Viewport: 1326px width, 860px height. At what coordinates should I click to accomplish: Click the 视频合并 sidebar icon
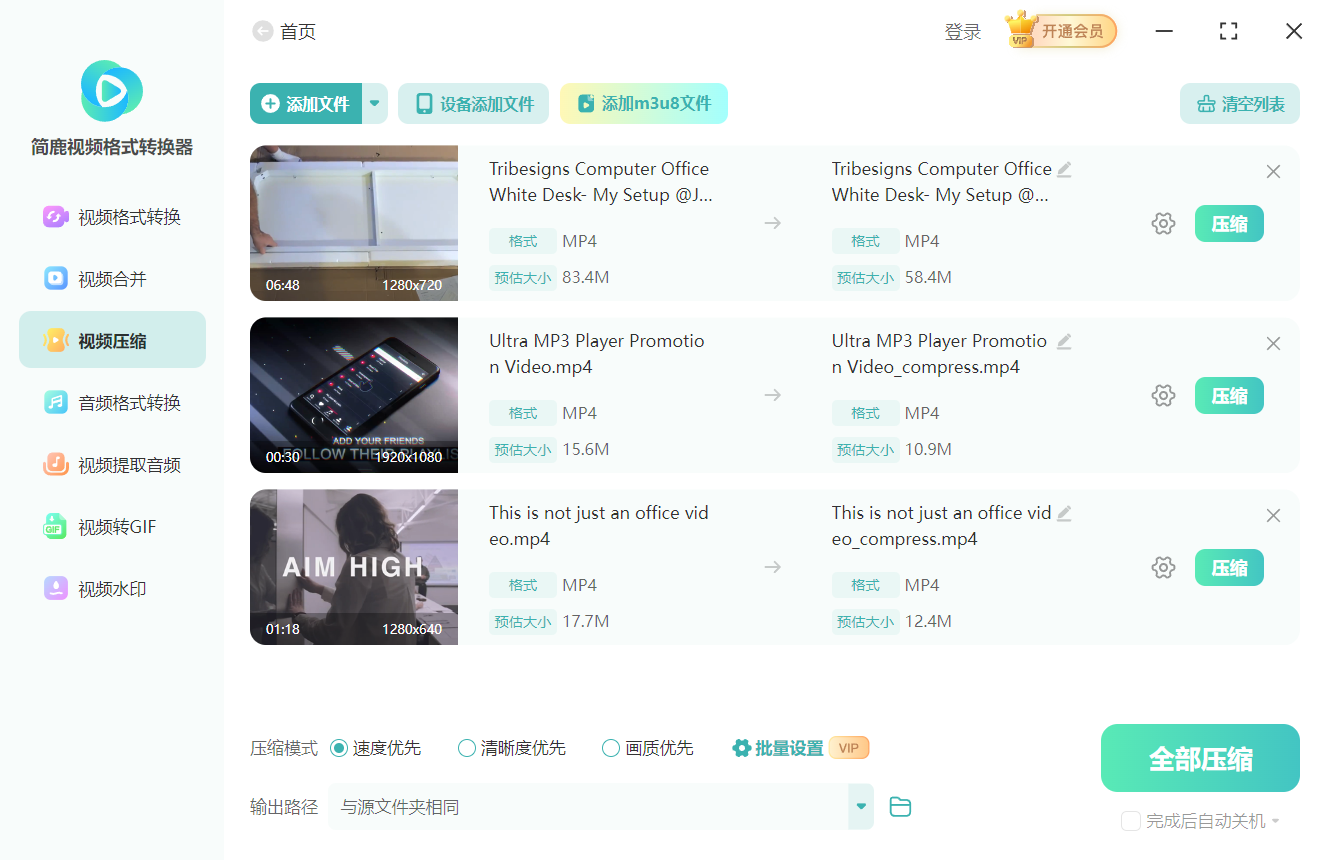pos(55,279)
